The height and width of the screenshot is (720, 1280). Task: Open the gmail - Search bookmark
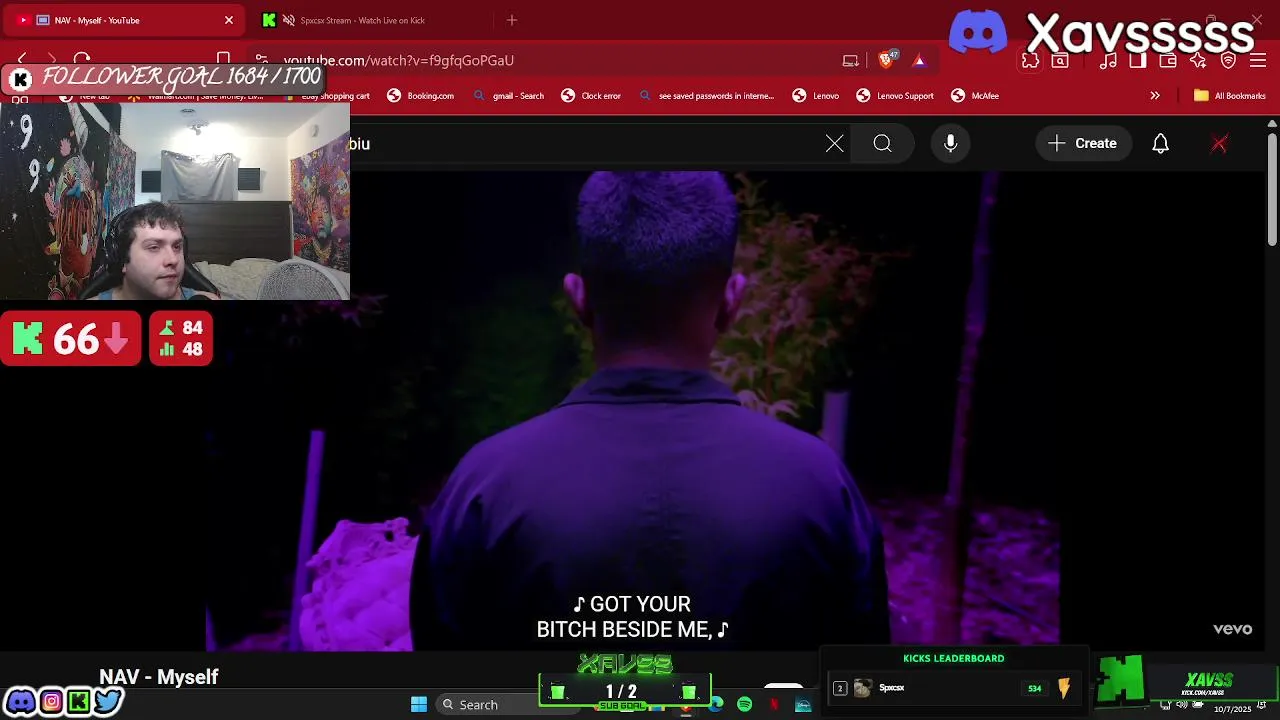509,96
